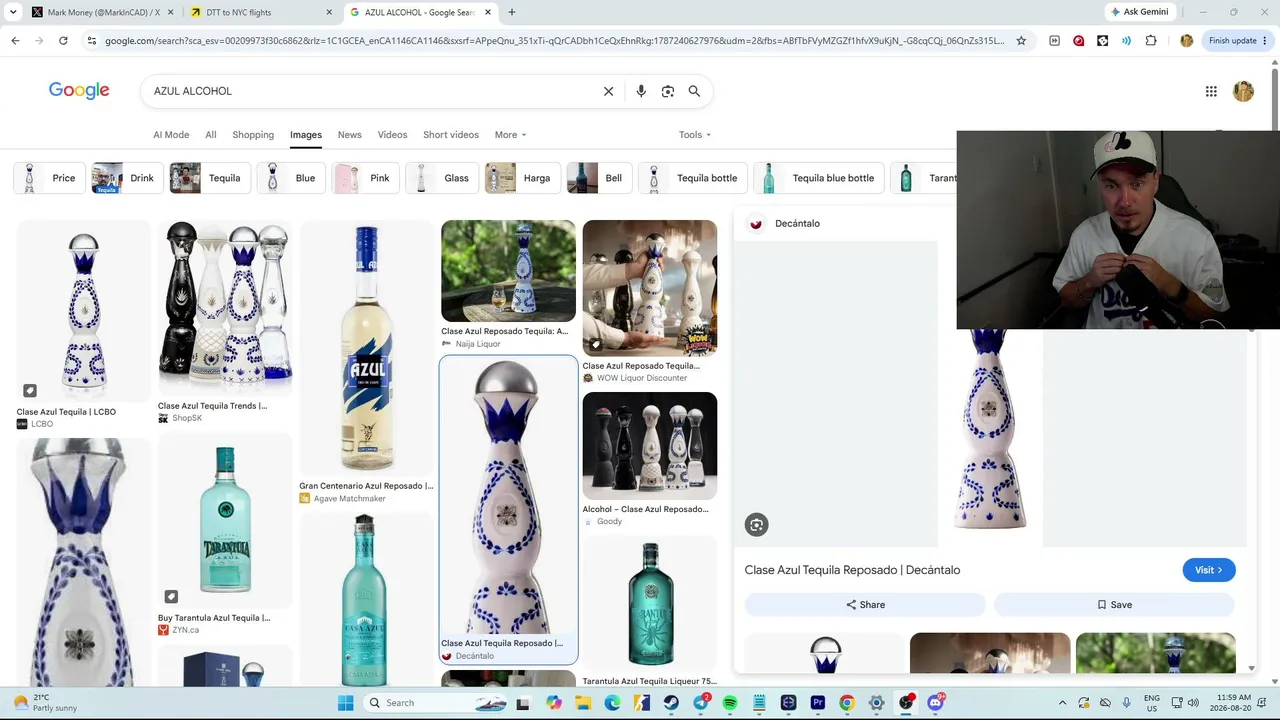Open the Windows Start menu
The image size is (1280, 720).
pyautogui.click(x=345, y=703)
